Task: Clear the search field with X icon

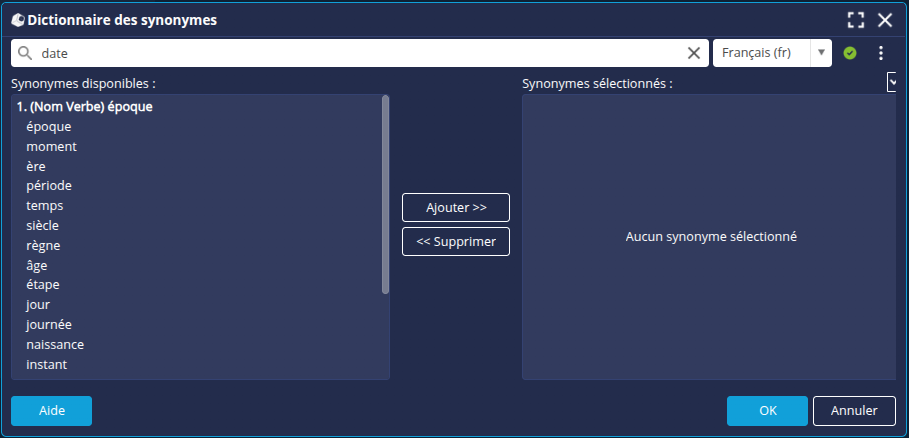Action: [694, 53]
